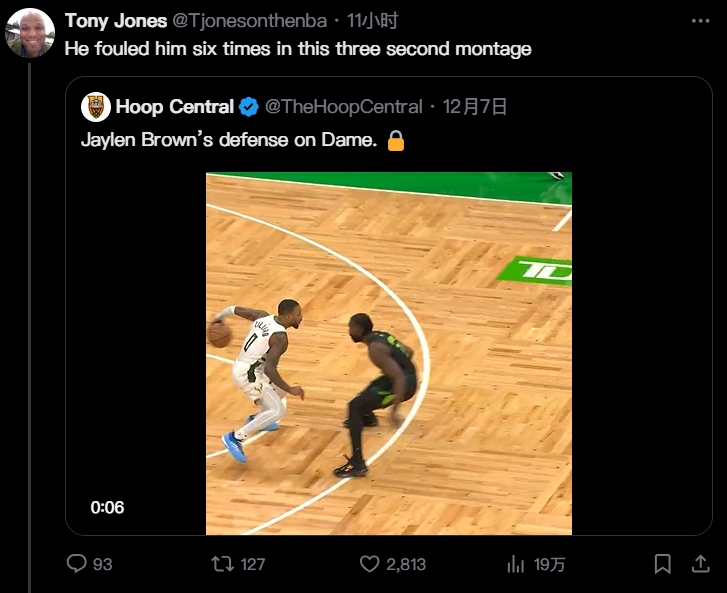
Task: Open the three-dot more options menu
Action: [x=700, y=21]
